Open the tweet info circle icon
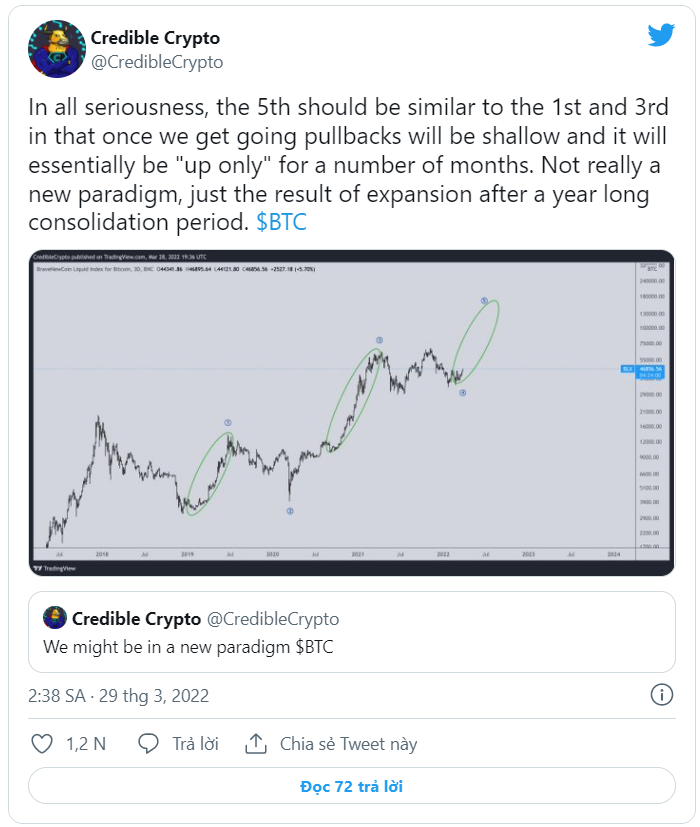The width and height of the screenshot is (700, 827). point(661,695)
